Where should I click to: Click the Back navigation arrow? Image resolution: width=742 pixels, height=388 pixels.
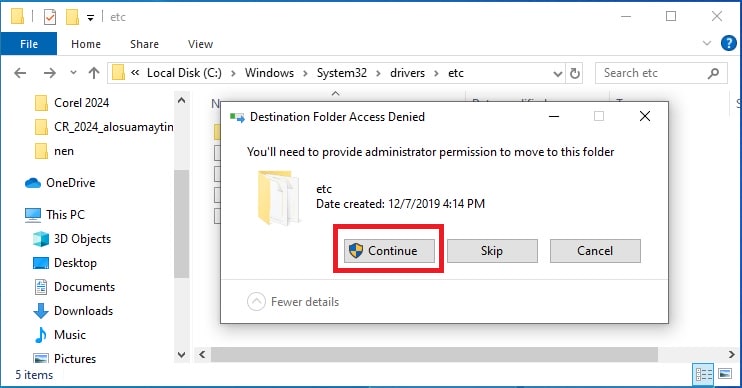pos(20,73)
